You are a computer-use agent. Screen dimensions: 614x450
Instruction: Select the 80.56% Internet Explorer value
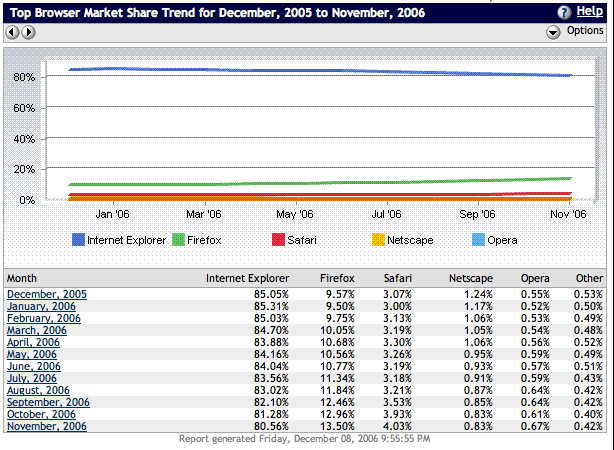(271, 427)
